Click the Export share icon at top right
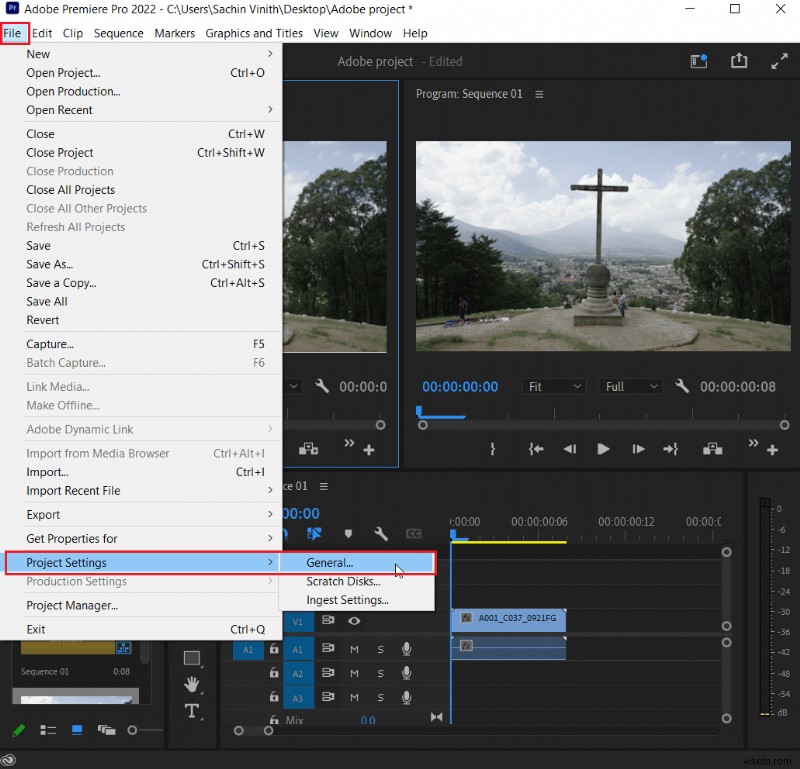Screen dimensions: 800x769 pos(739,61)
